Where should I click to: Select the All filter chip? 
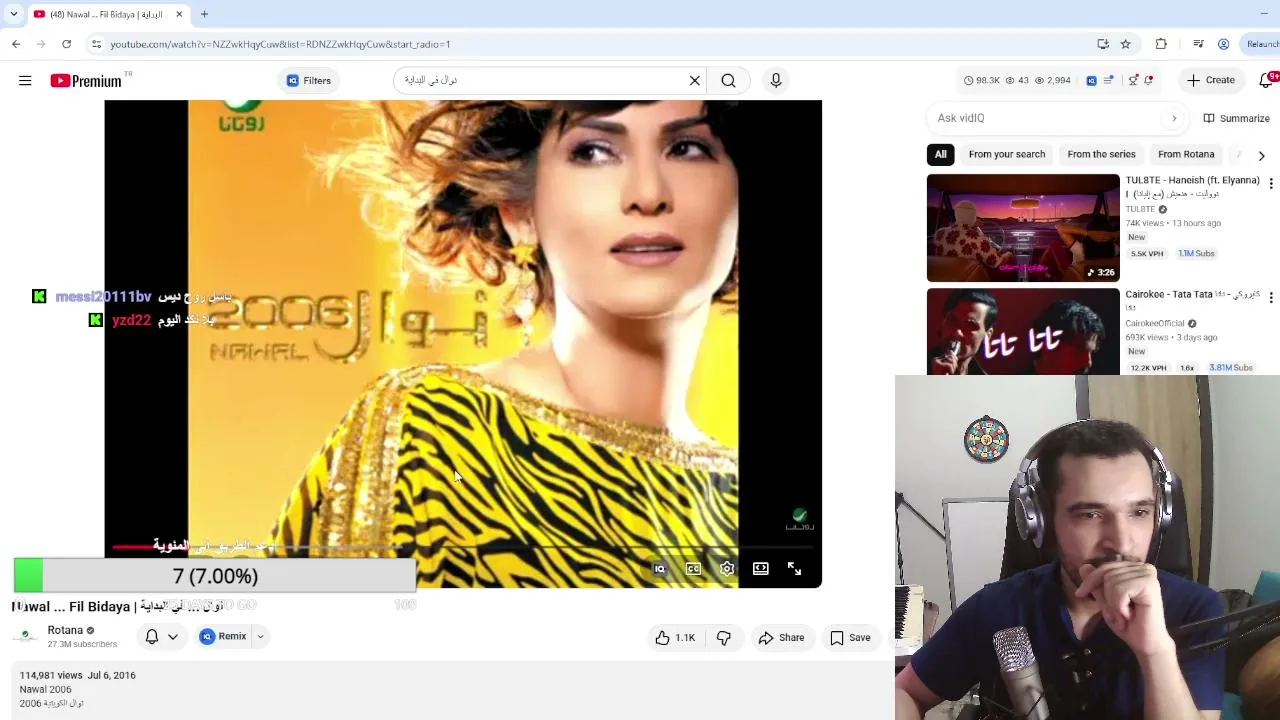coord(940,154)
